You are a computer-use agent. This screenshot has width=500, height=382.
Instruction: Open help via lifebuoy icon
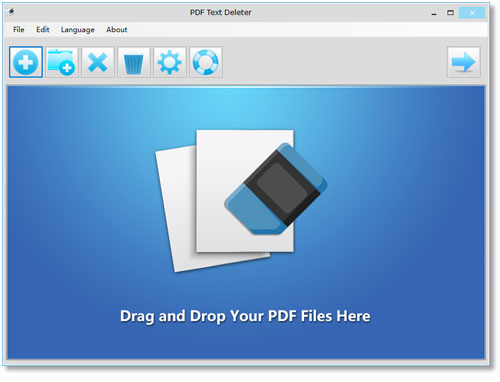click(x=206, y=62)
